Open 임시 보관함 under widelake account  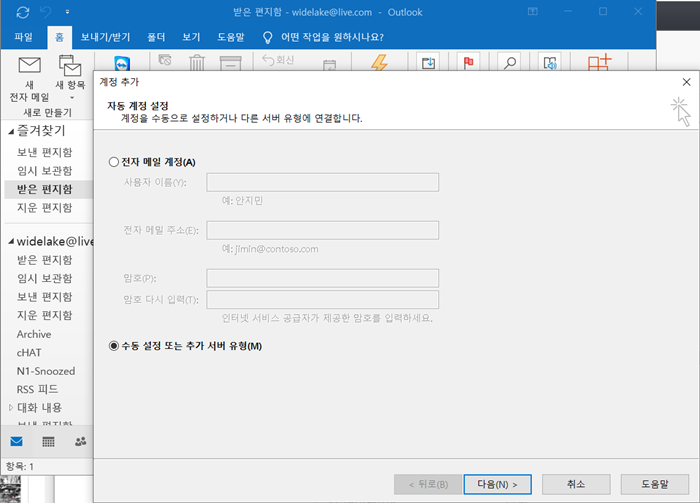pyautogui.click(x=45, y=279)
